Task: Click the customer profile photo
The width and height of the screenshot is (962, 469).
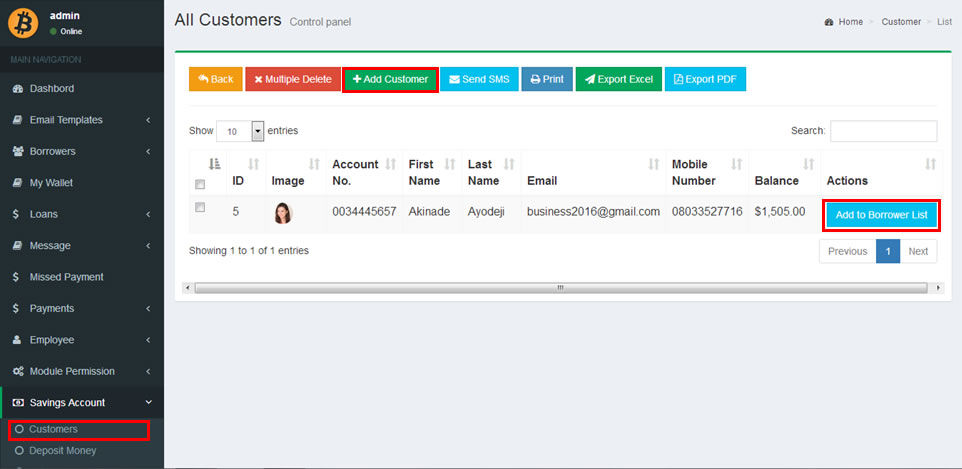Action: (x=282, y=212)
